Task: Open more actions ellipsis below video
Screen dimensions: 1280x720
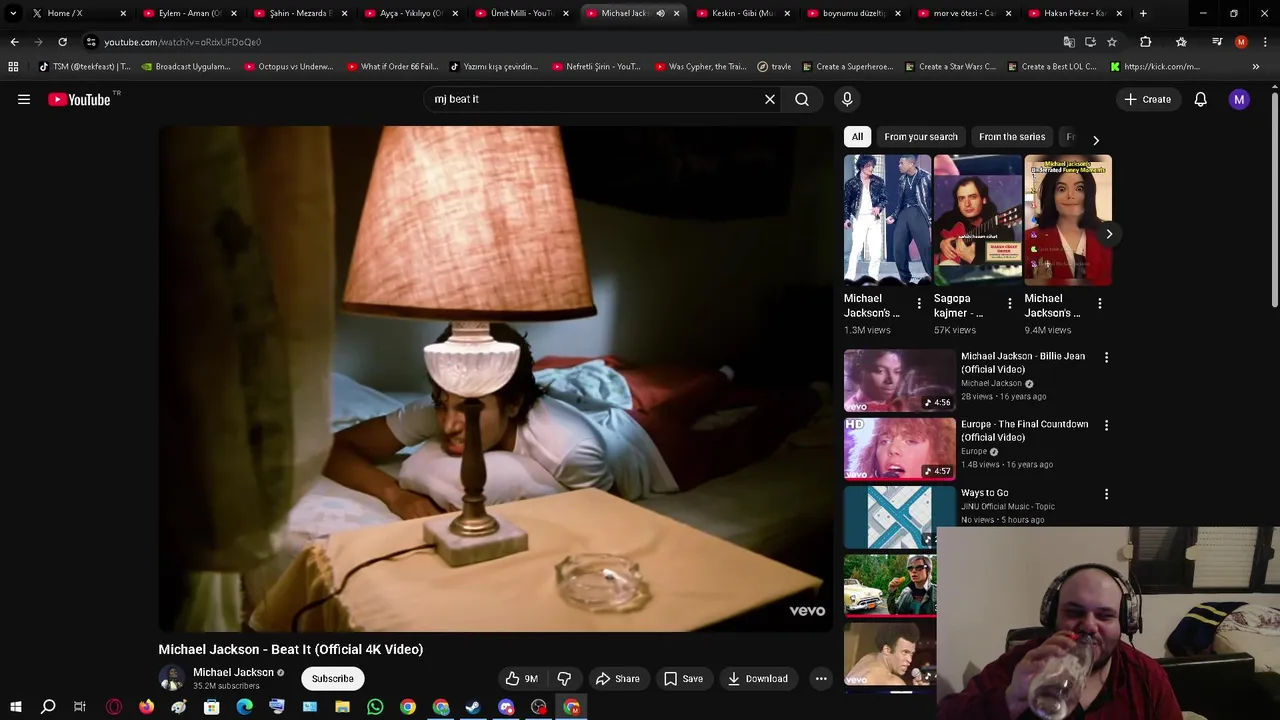Action: 821,679
